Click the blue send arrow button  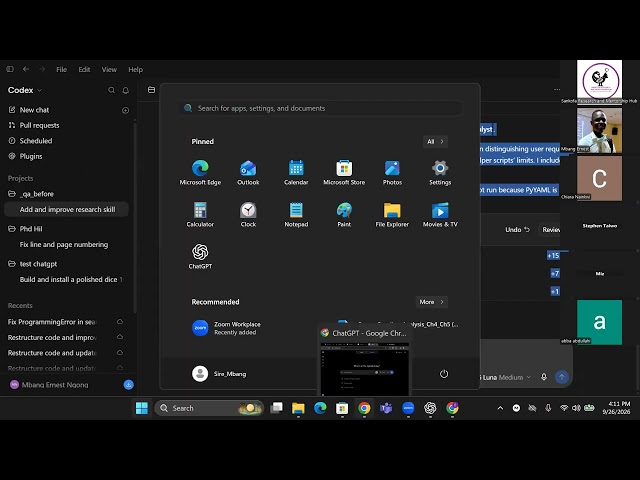(x=562, y=377)
